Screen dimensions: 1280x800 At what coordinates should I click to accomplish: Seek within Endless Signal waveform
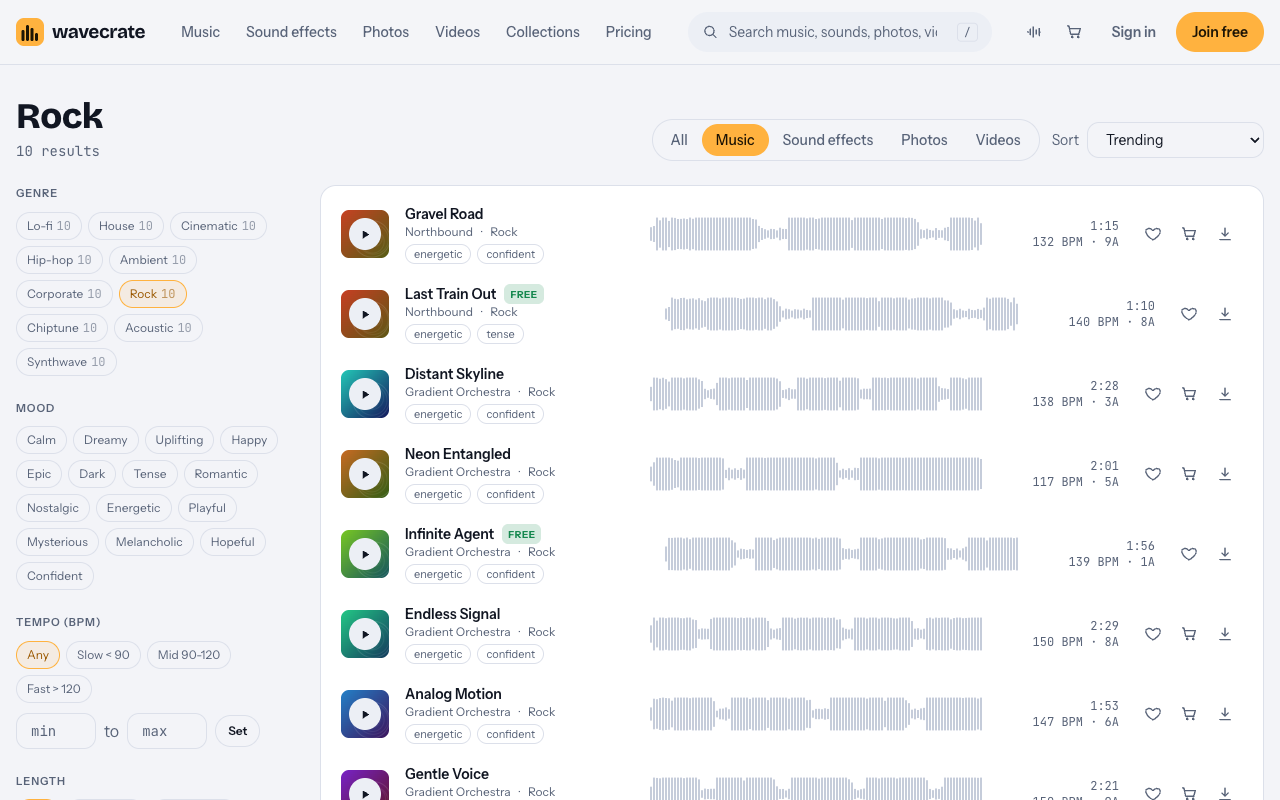pos(816,634)
